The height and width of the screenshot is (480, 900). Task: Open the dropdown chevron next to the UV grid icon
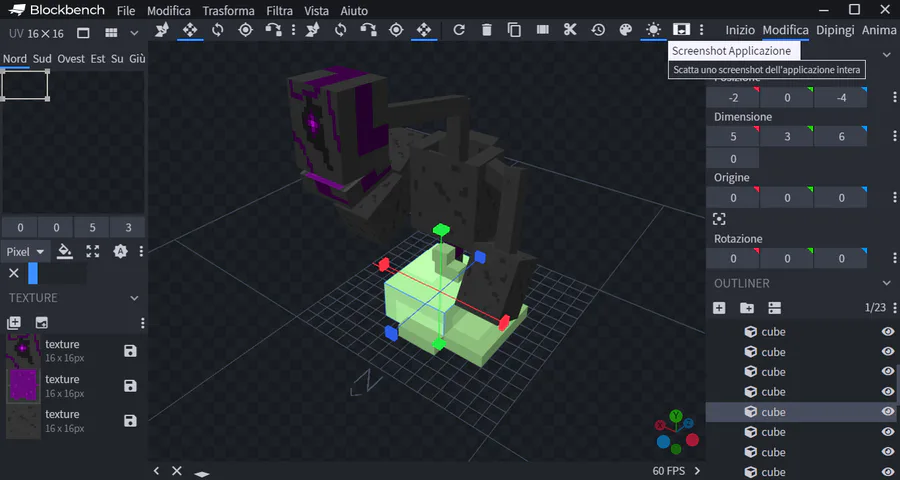coord(134,33)
